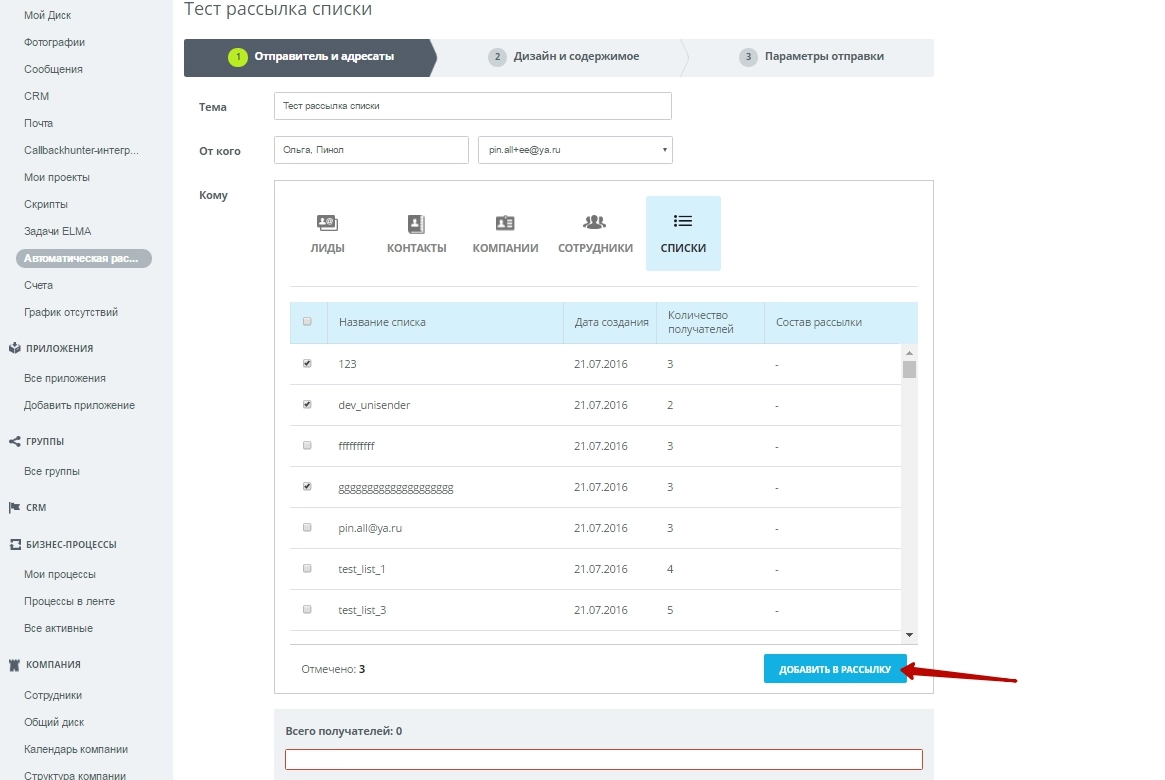Select the Leads (ЛИДЫ) icon tab

click(x=327, y=233)
